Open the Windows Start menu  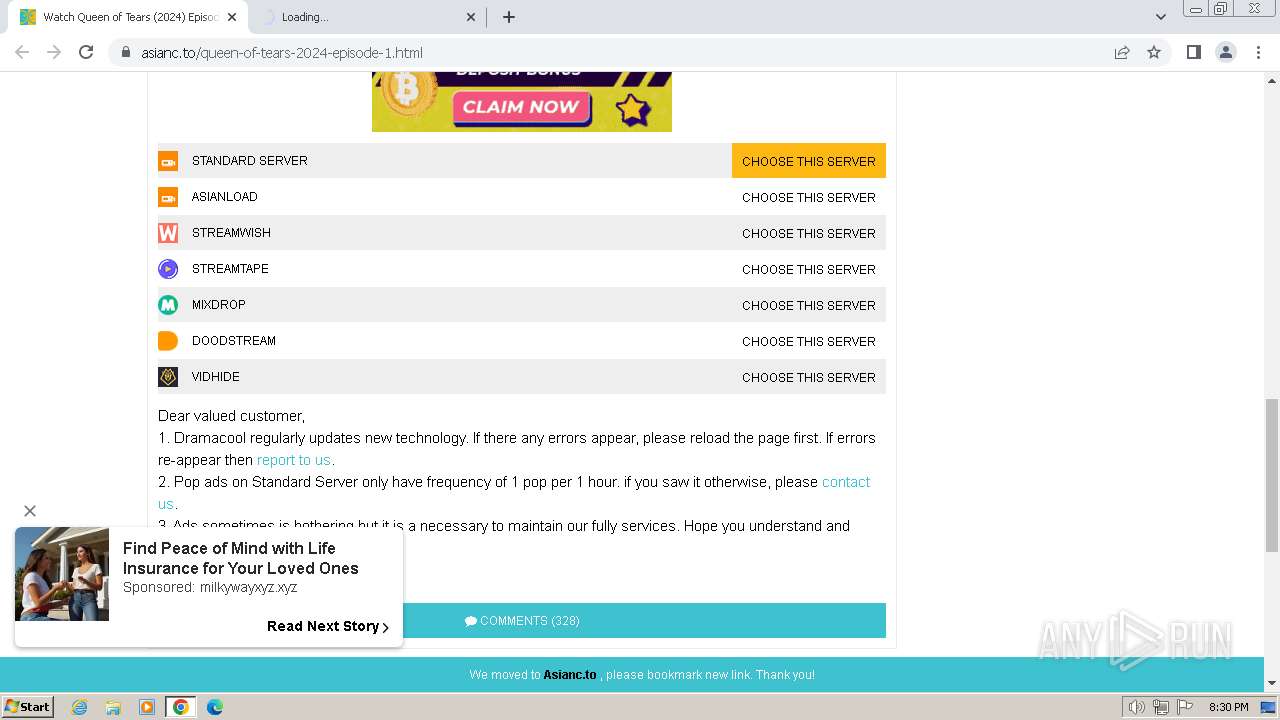pos(28,707)
